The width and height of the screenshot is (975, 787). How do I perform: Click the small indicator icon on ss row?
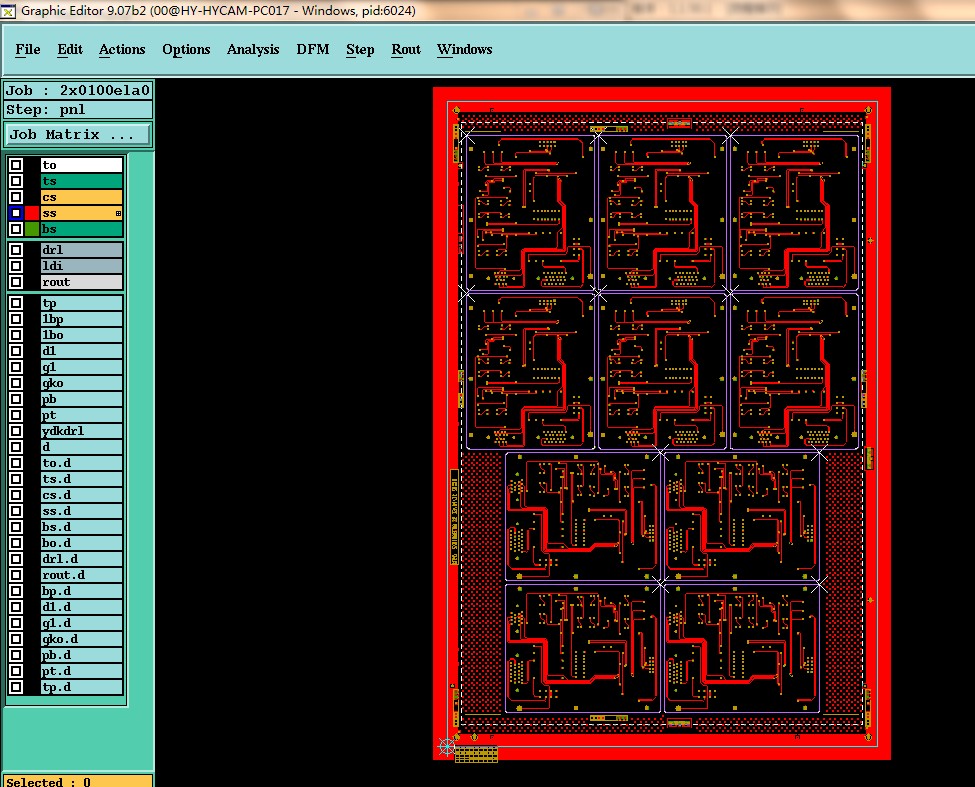coord(118,213)
